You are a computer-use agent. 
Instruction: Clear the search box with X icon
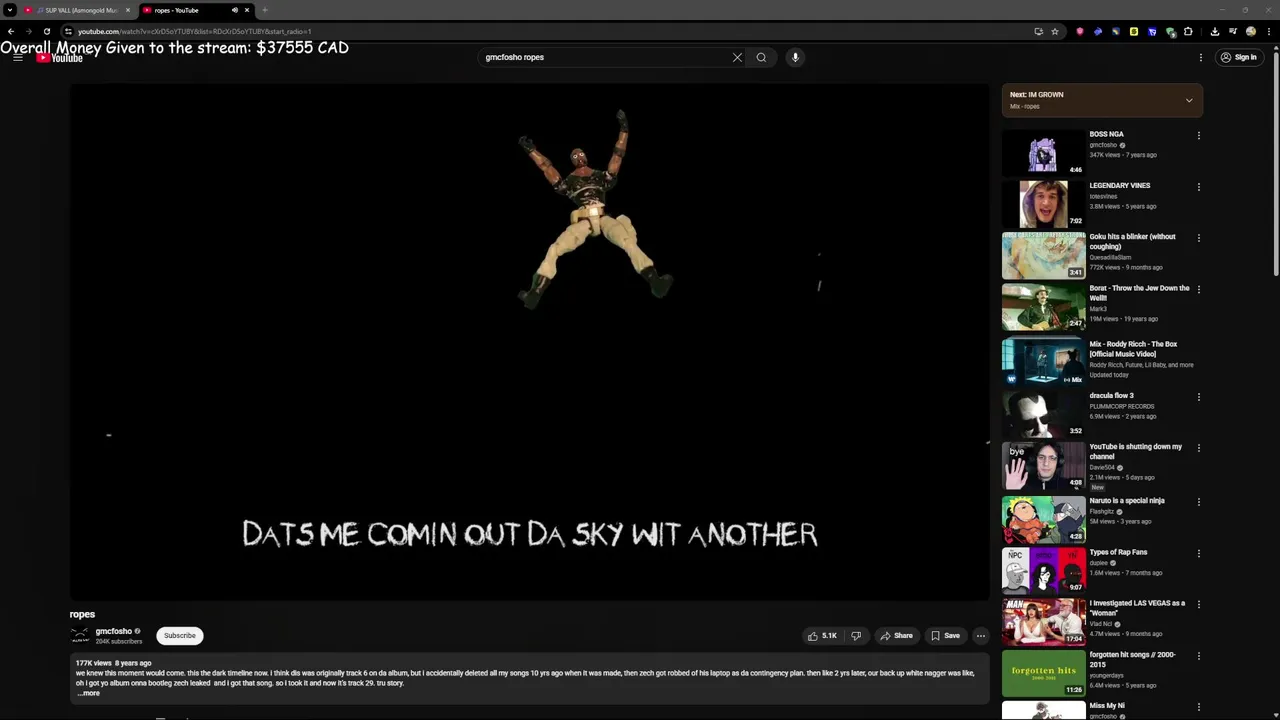coord(737,57)
